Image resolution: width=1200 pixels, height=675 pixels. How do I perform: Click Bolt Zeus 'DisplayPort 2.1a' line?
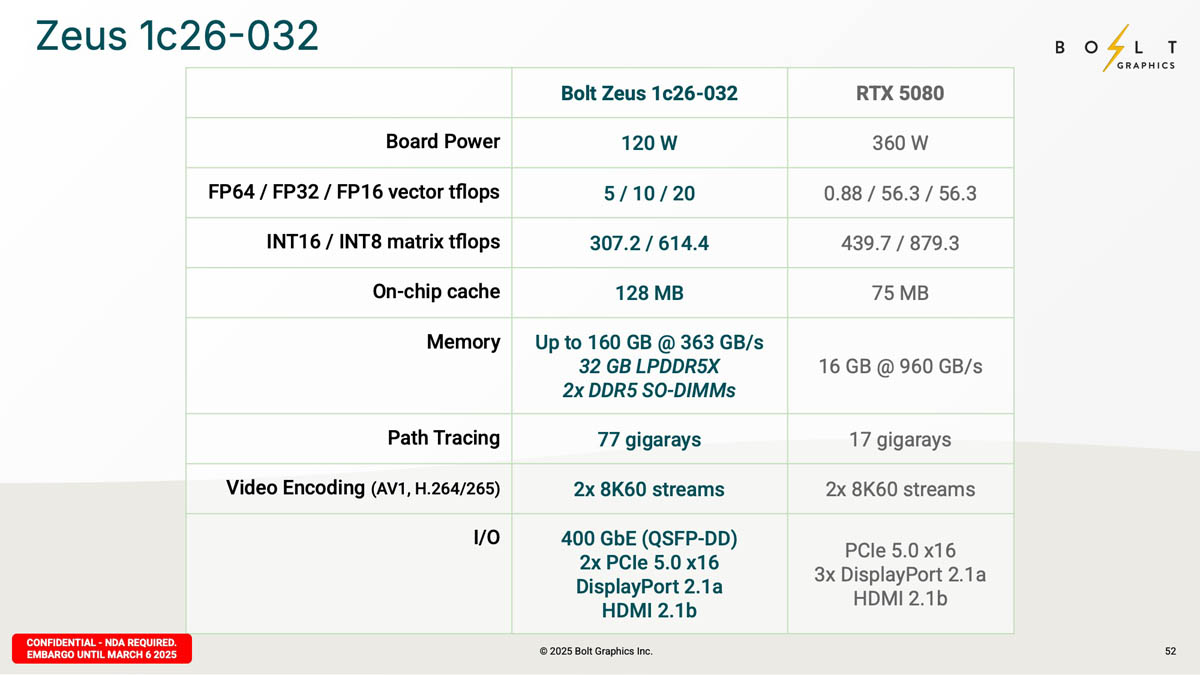pos(649,587)
